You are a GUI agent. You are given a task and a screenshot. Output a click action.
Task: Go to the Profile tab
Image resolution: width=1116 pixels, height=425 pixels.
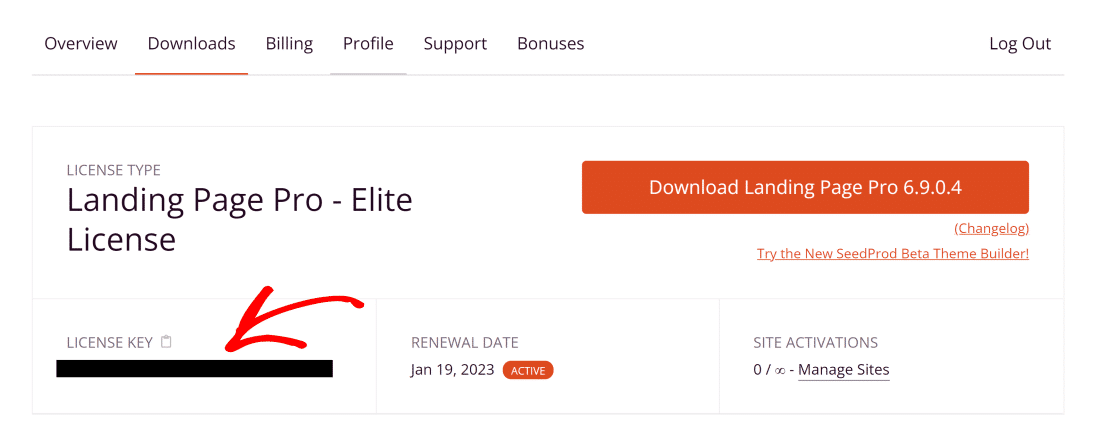click(368, 44)
